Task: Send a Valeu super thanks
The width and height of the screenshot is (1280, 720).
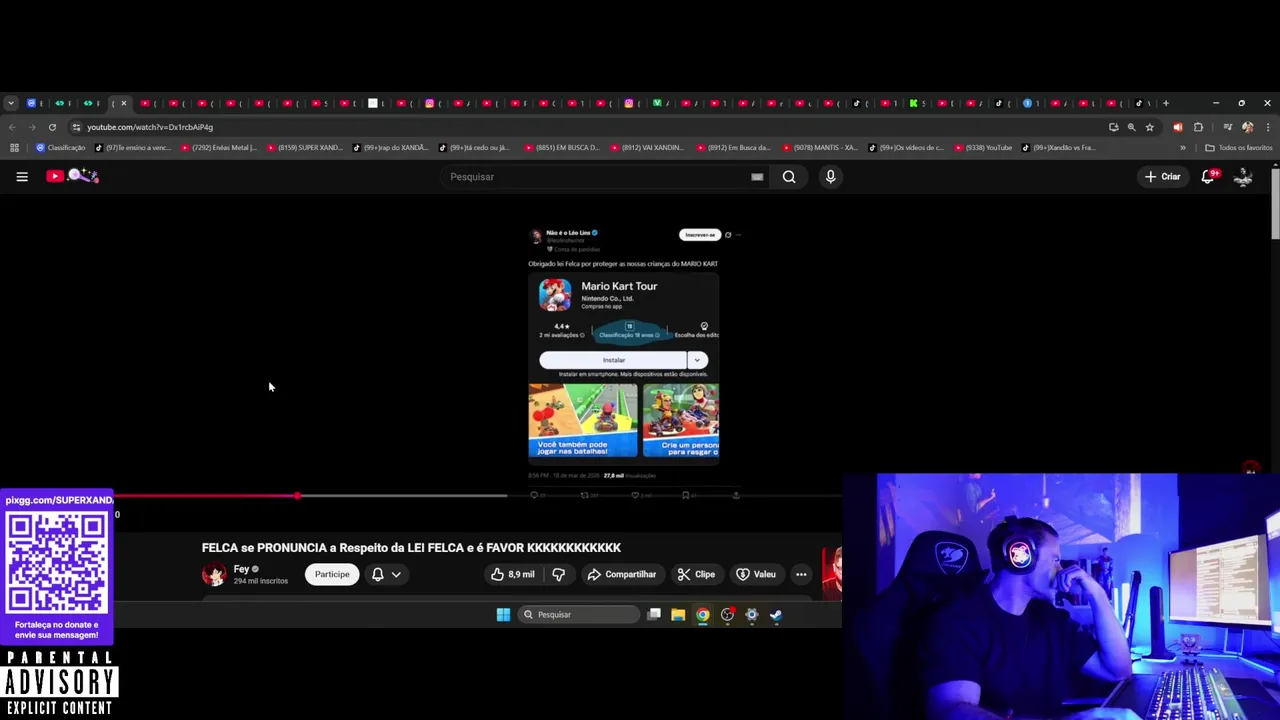Action: point(755,574)
